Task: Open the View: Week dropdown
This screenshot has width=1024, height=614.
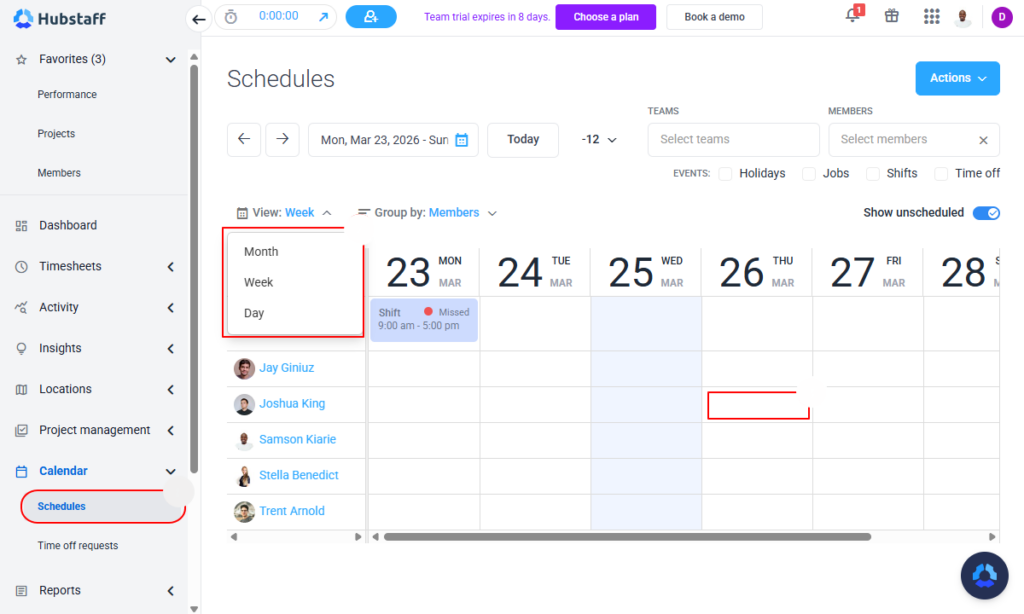Action: click(284, 213)
